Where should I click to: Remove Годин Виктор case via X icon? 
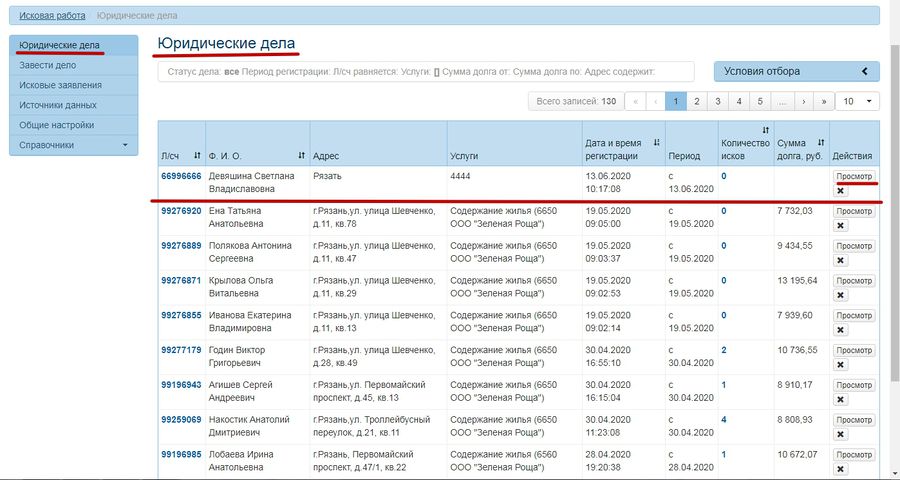pyautogui.click(x=840, y=365)
